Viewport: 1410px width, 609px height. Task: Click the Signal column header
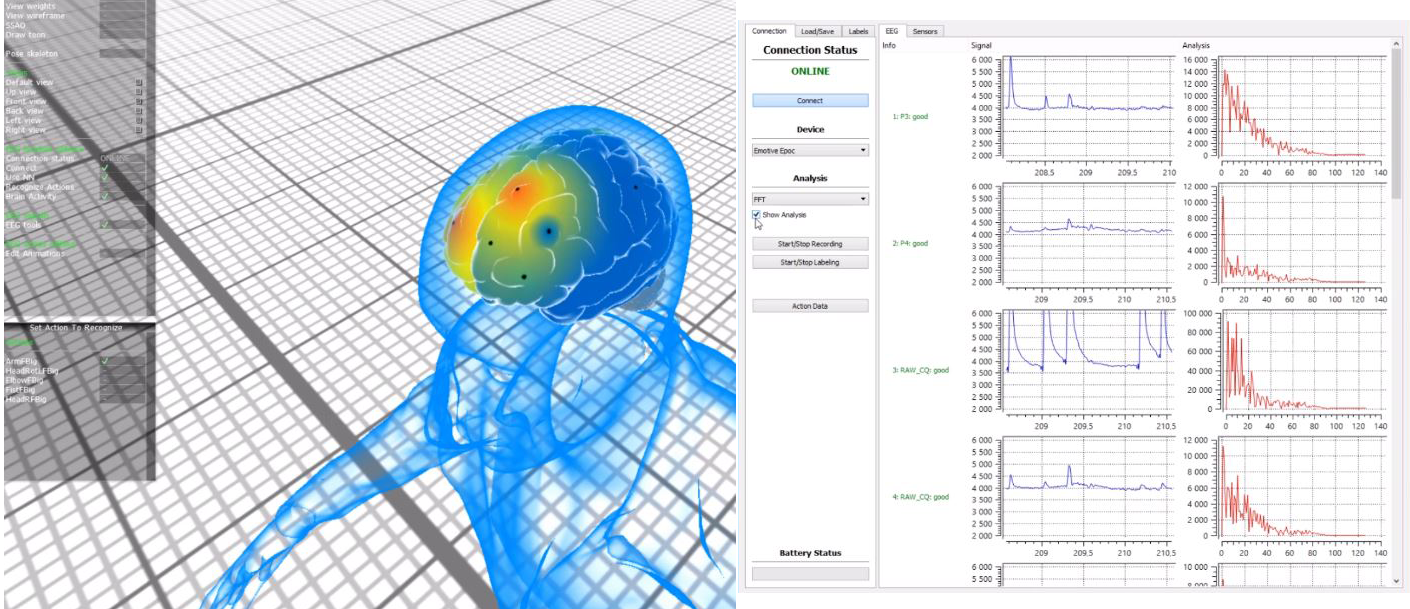click(x=982, y=46)
